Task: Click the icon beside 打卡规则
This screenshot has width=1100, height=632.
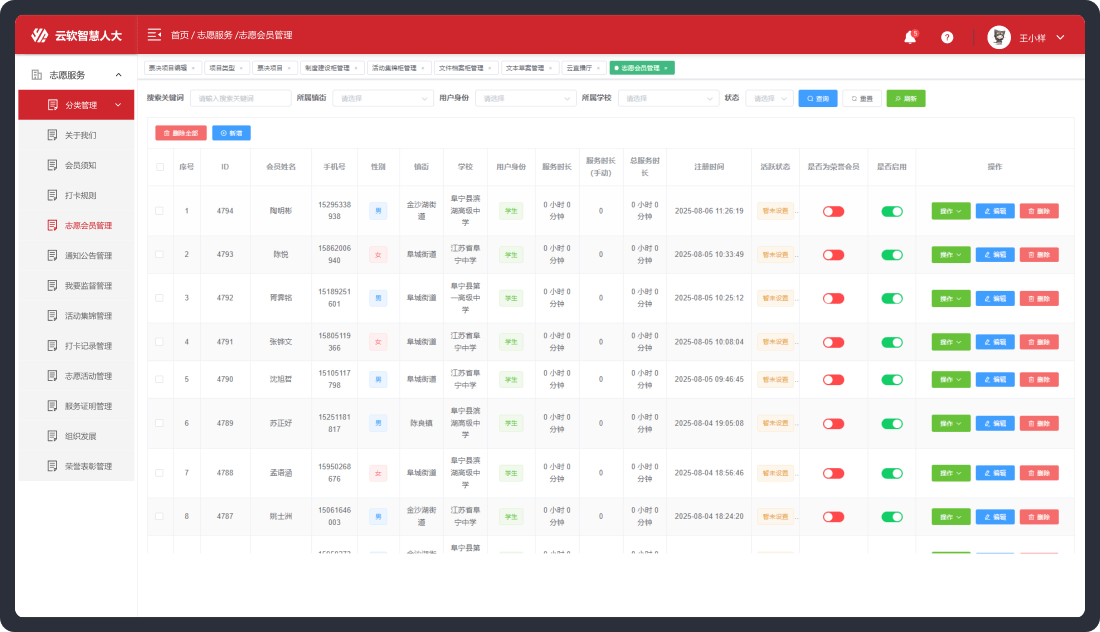Action: point(53,195)
